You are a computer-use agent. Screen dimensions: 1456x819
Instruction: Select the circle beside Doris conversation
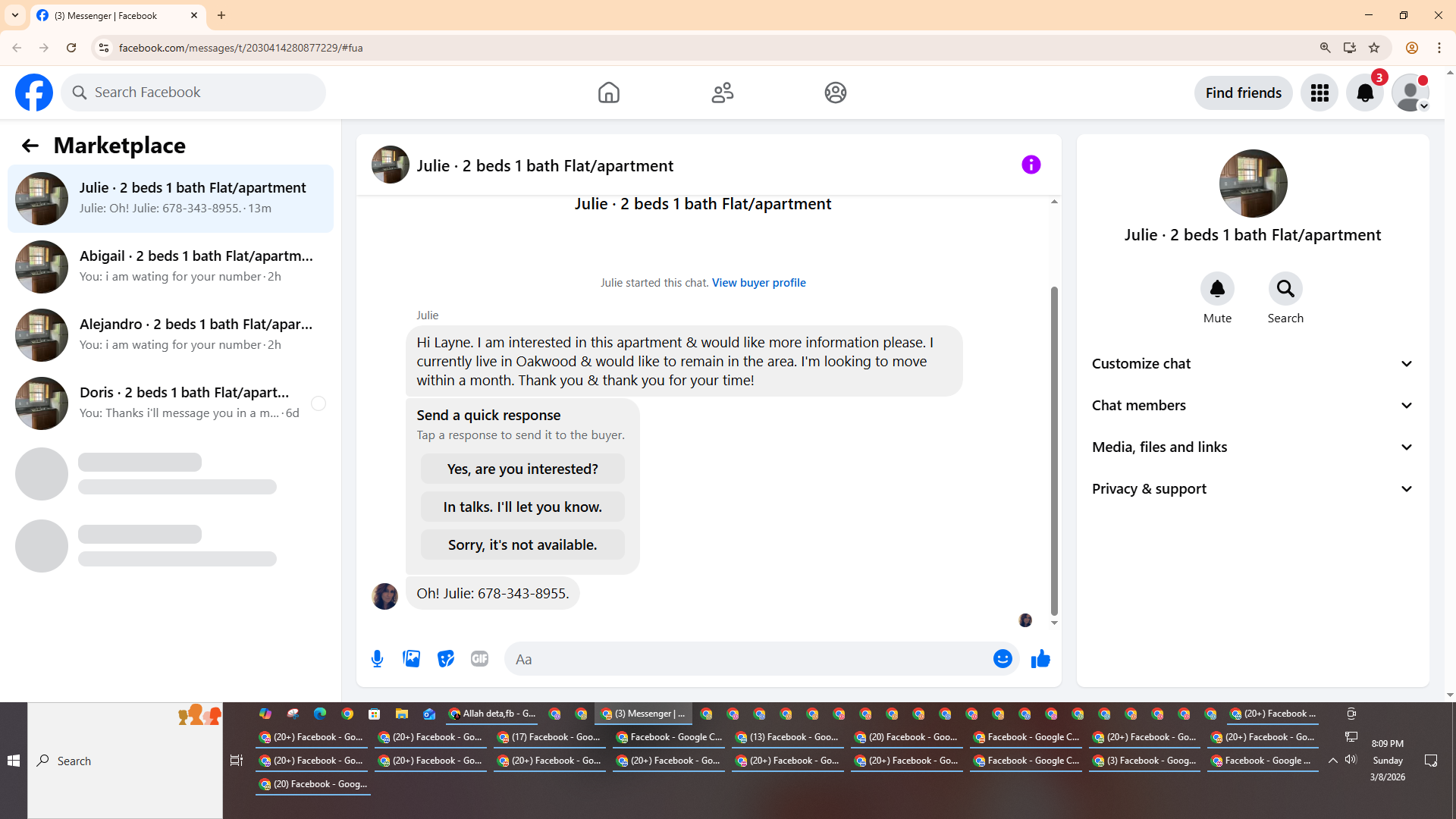318,403
